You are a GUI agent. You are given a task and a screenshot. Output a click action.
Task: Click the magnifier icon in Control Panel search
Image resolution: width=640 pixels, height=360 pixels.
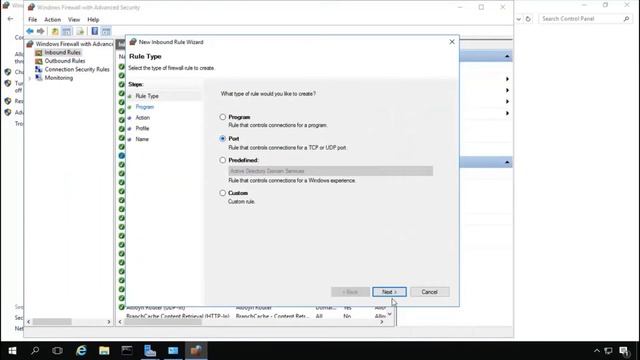coord(626,19)
